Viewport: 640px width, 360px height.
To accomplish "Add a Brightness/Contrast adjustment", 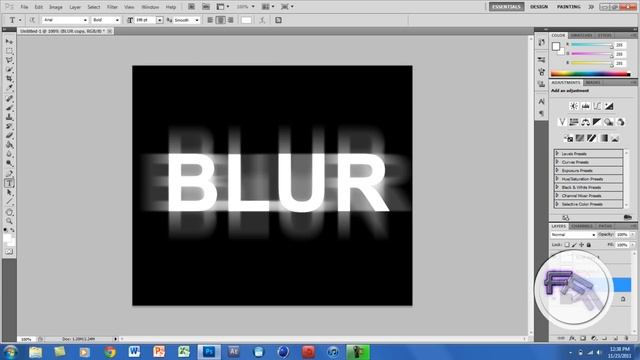I will coord(574,106).
